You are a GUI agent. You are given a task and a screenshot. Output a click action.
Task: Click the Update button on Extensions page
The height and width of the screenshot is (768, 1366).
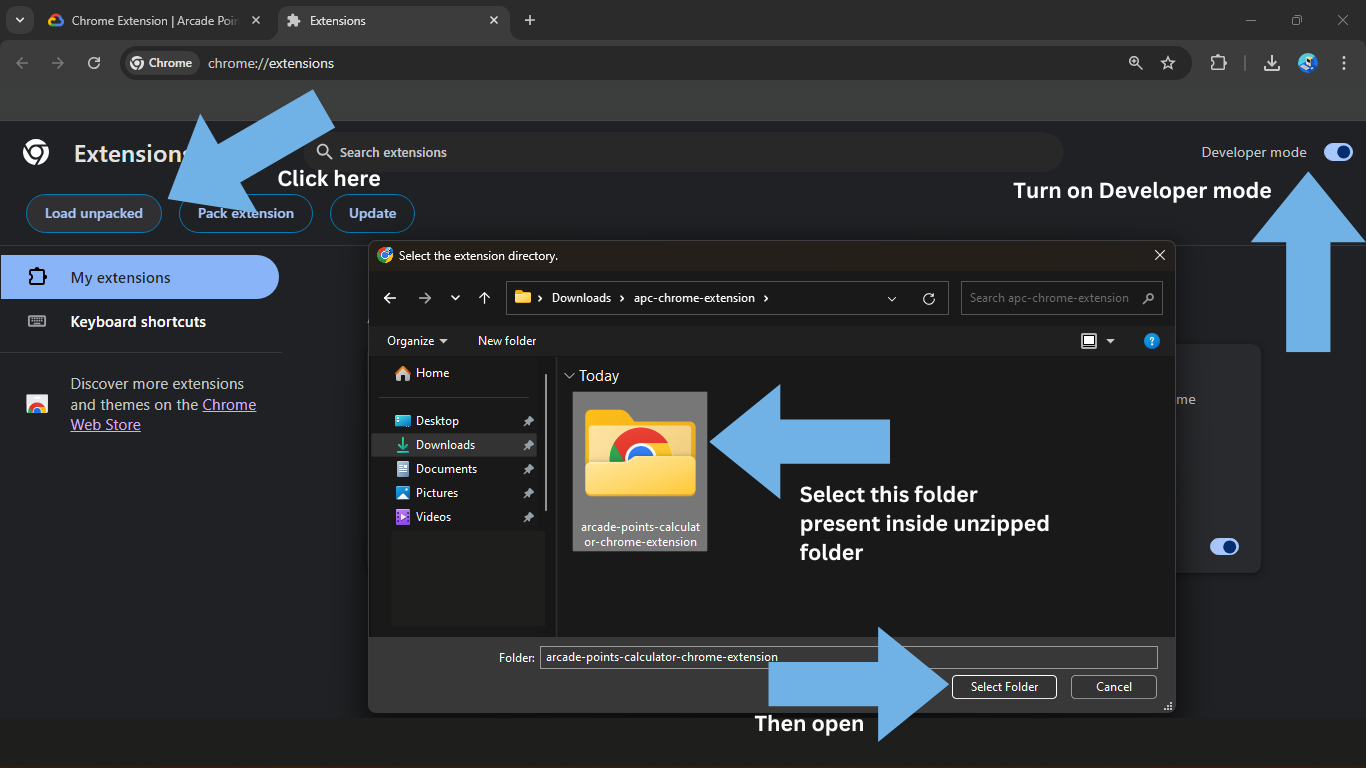pos(372,213)
